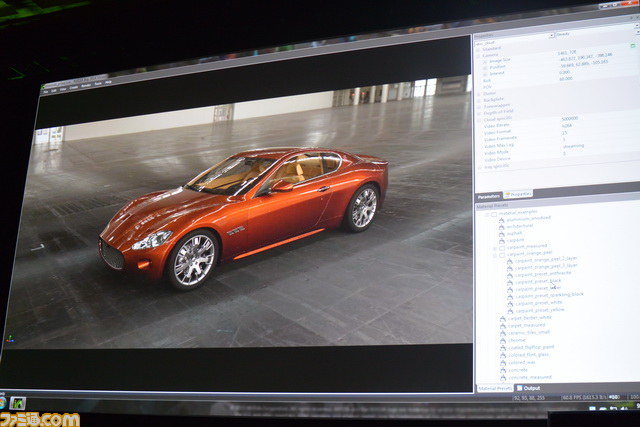
Task: Click the carpaint_preset_yellow icon
Action: tap(510, 311)
